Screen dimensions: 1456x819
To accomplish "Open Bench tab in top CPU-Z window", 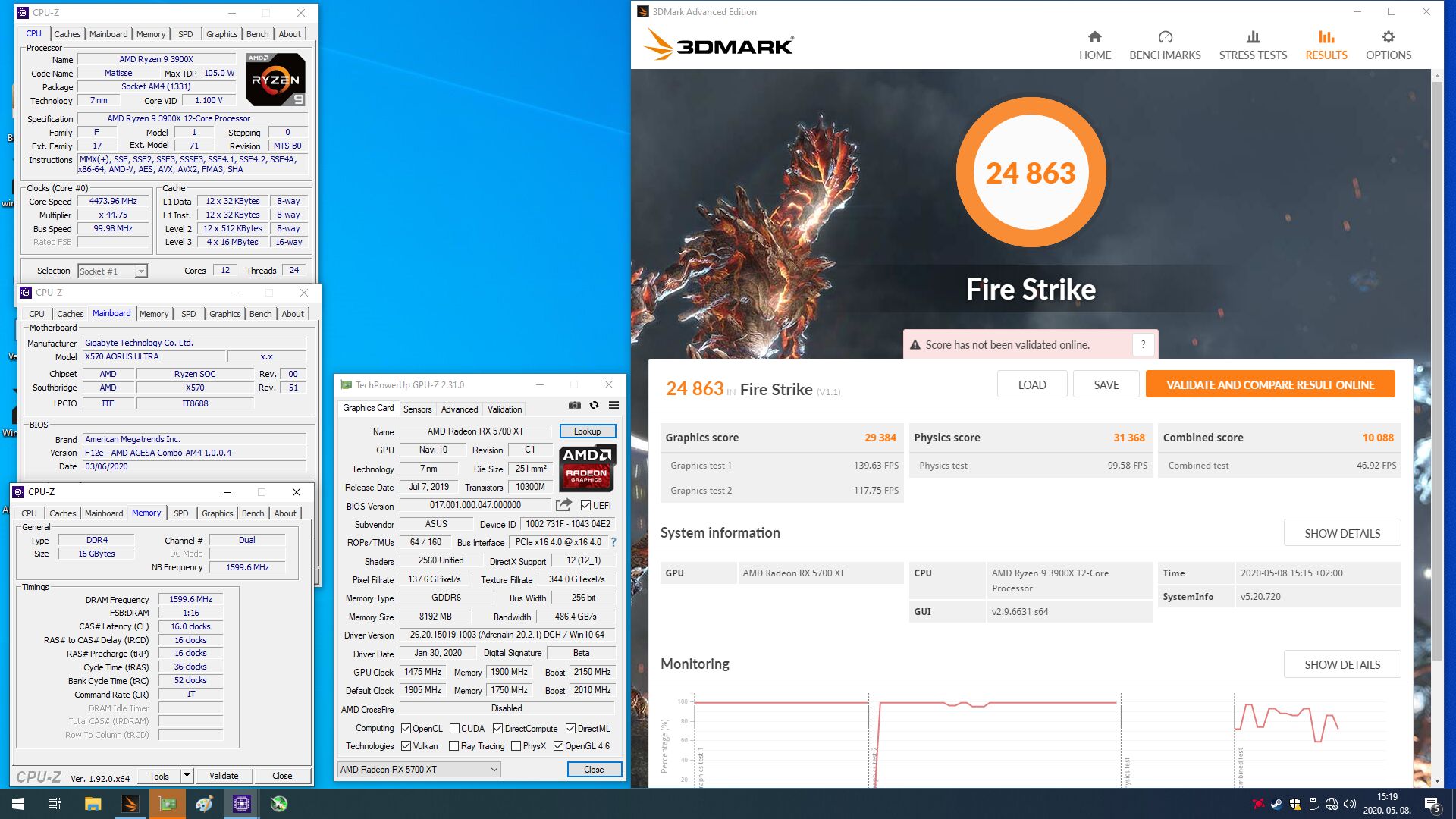I will [x=257, y=34].
